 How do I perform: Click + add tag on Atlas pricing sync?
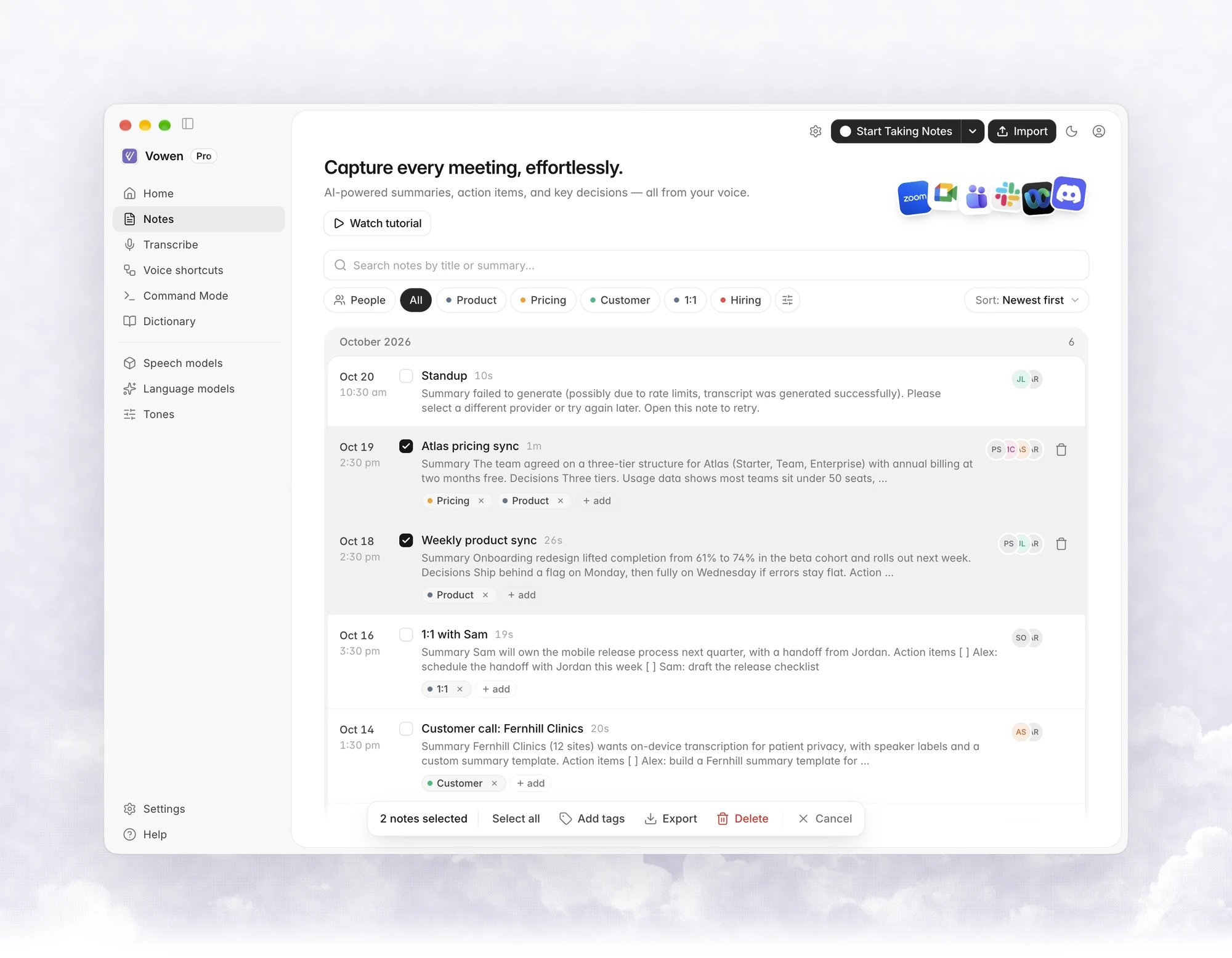coord(597,501)
